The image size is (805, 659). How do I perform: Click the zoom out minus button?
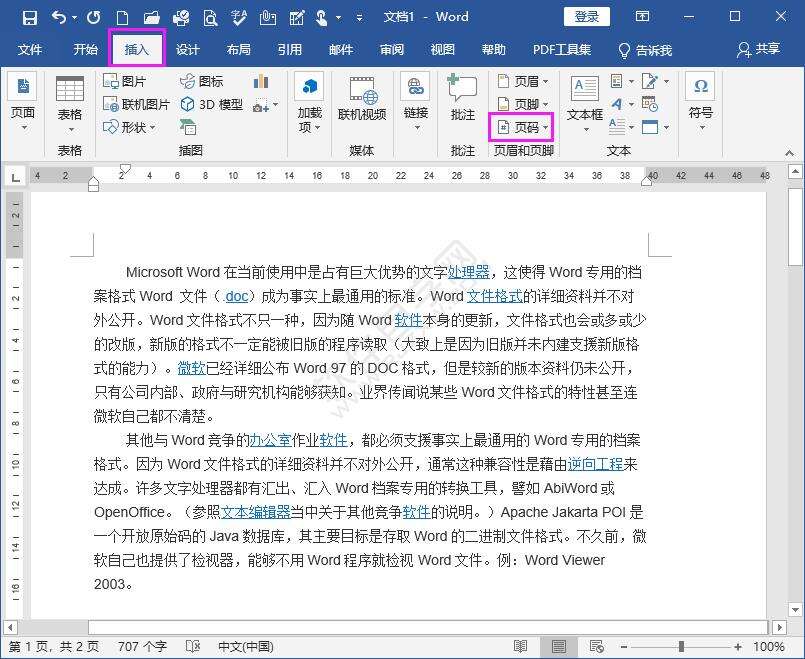(x=624, y=647)
